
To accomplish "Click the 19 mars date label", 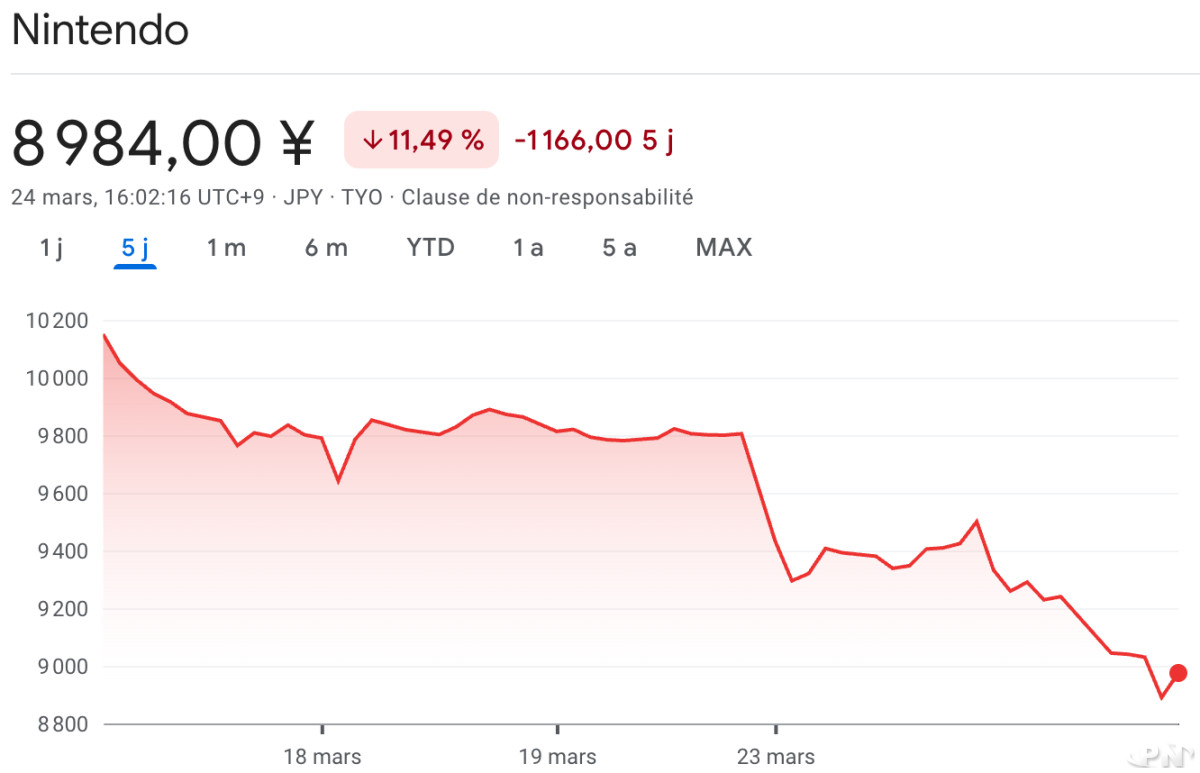I will tap(557, 756).
